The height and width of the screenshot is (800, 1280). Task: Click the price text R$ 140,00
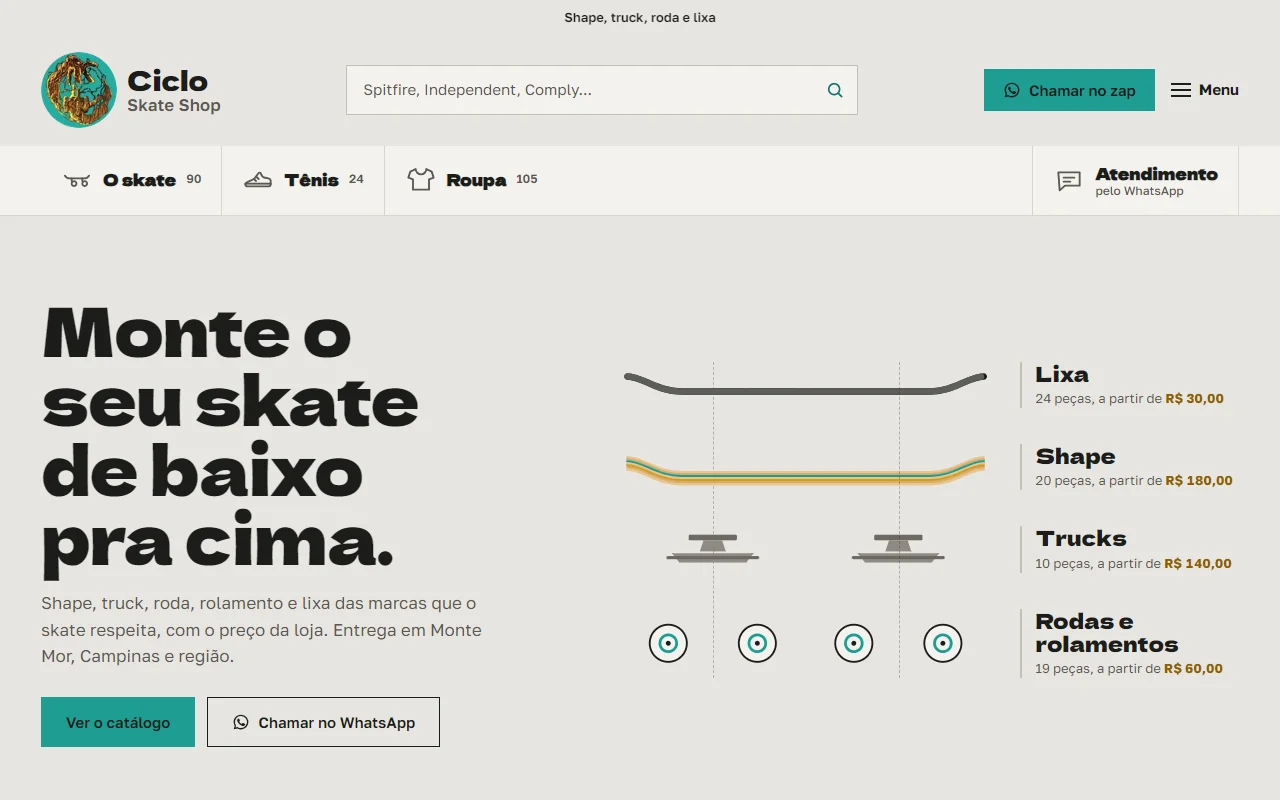(1198, 563)
